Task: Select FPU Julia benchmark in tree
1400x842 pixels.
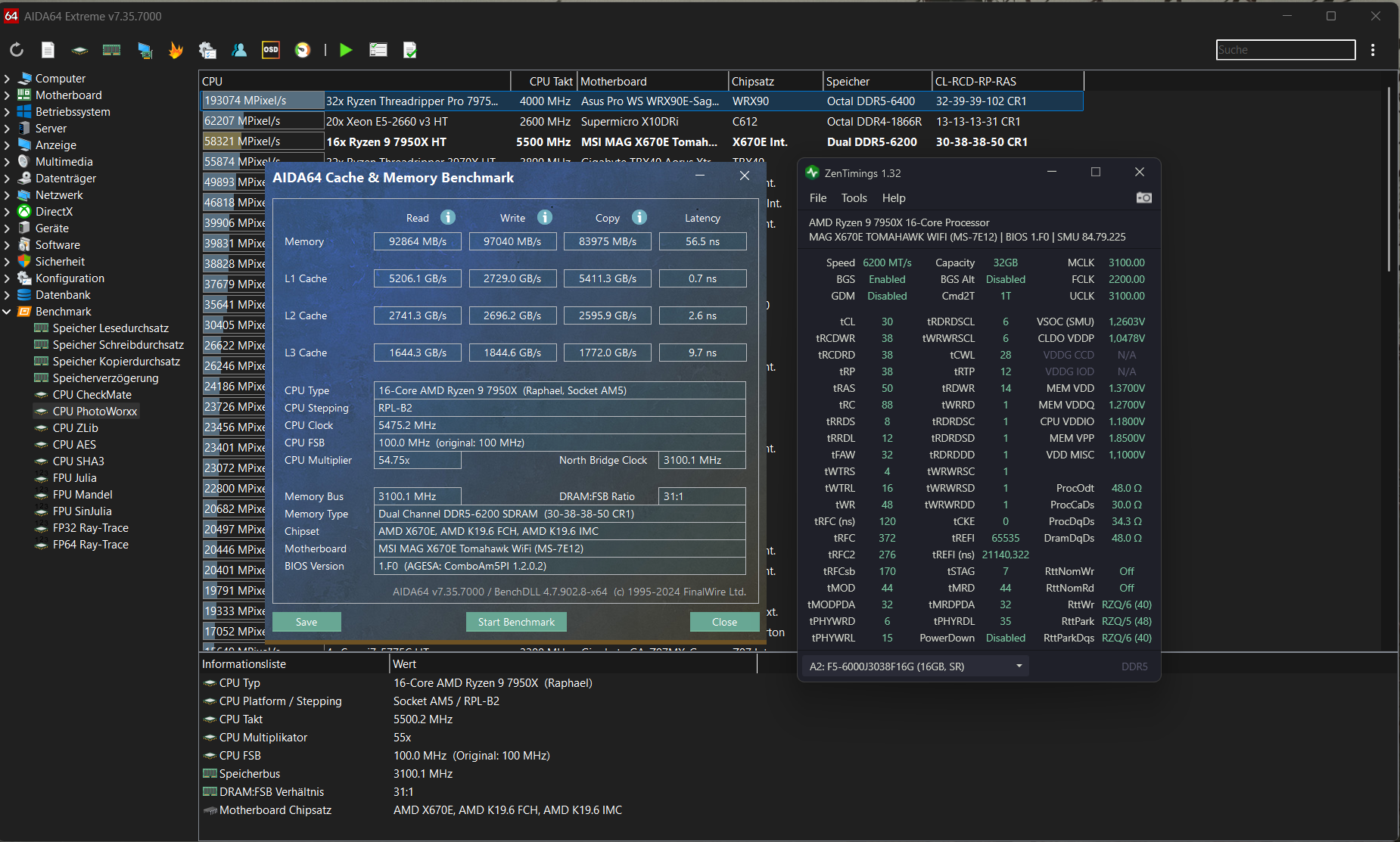Action: coord(74,478)
